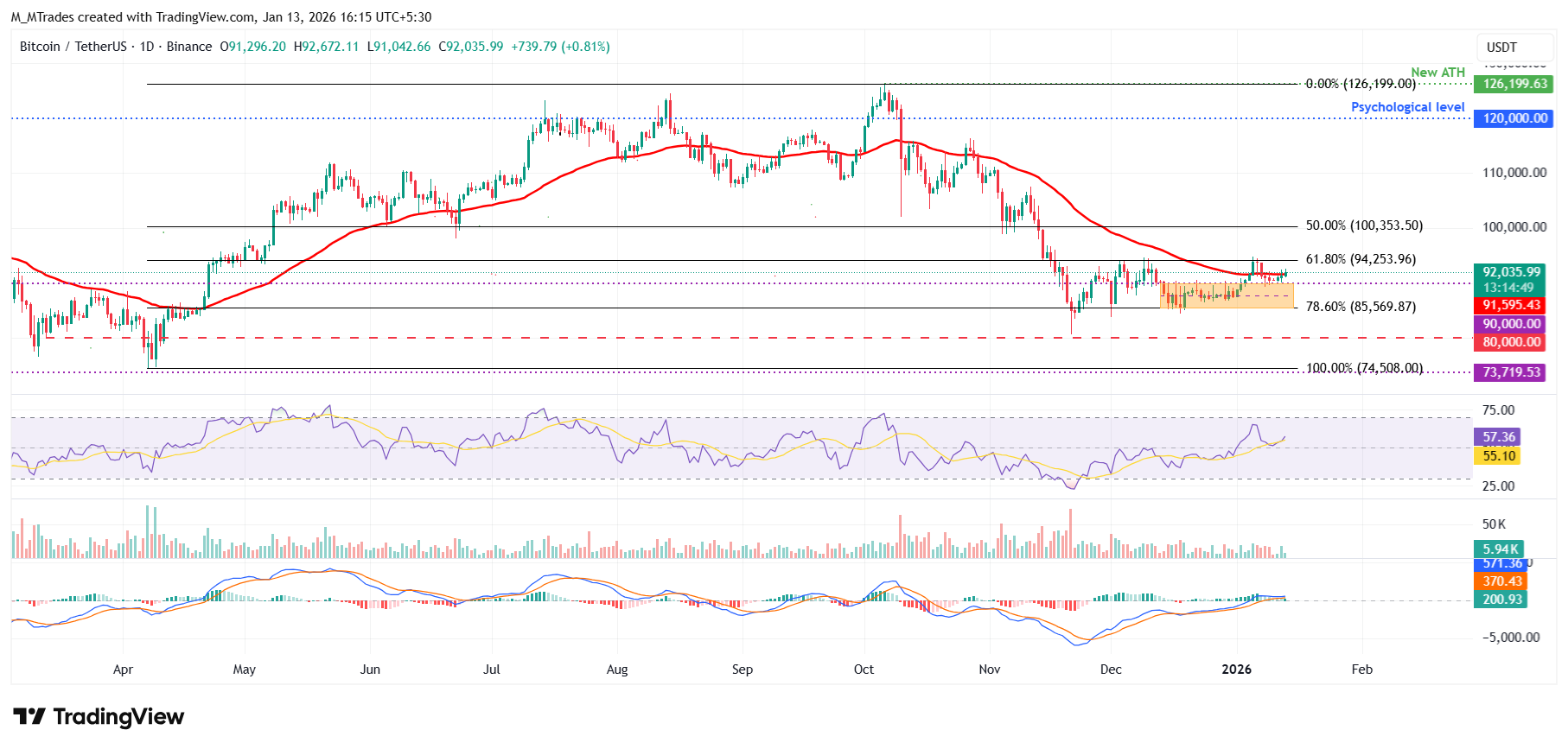Viewport: 1568px width, 749px height.
Task: Click the volume label 5.94K
Action: pos(1500,549)
